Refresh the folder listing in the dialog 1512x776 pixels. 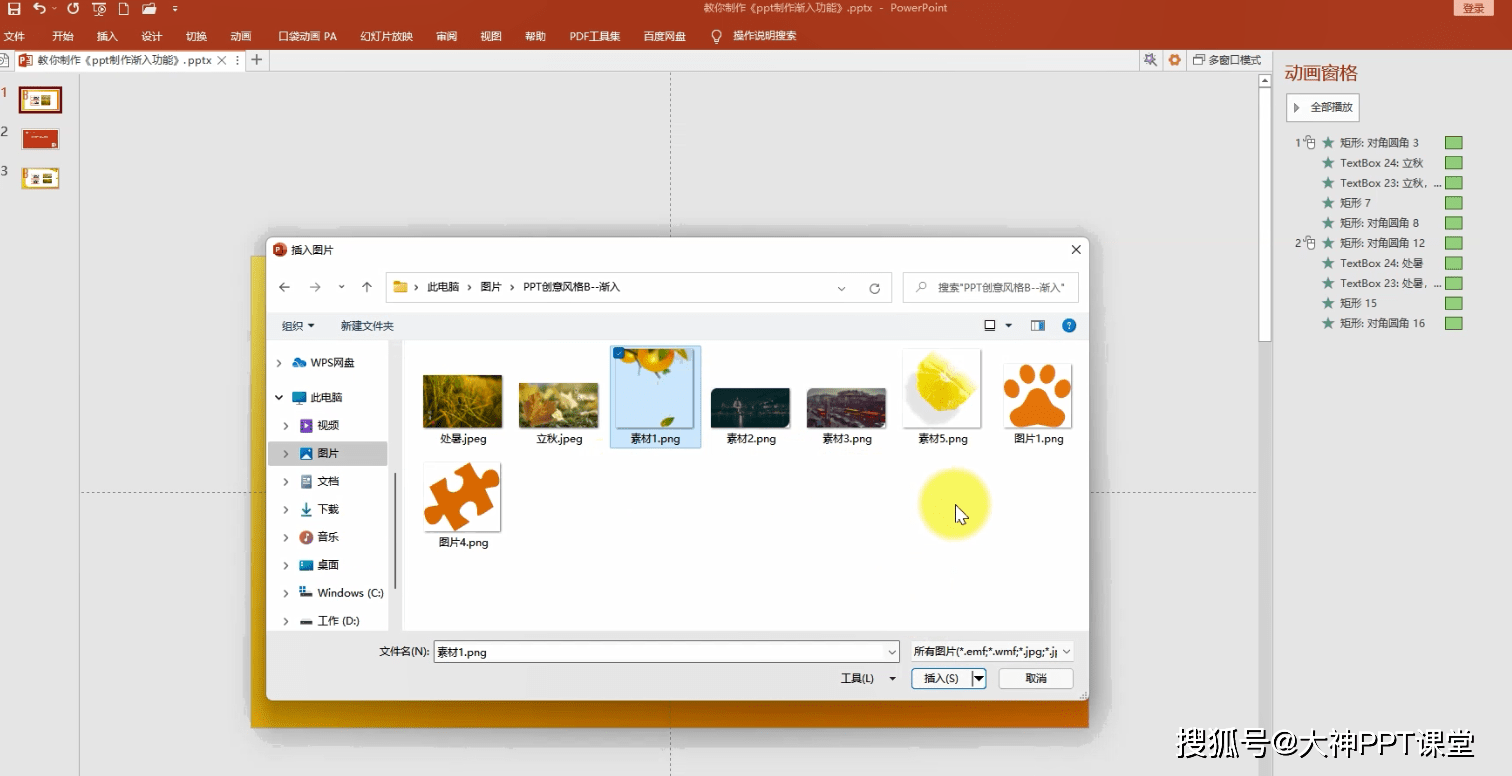click(874, 288)
